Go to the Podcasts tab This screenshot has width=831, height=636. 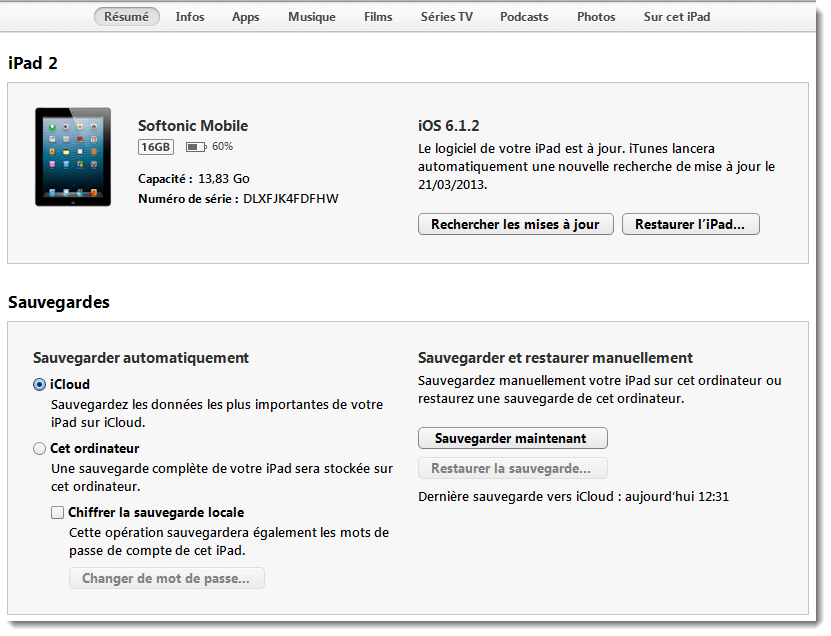point(524,17)
